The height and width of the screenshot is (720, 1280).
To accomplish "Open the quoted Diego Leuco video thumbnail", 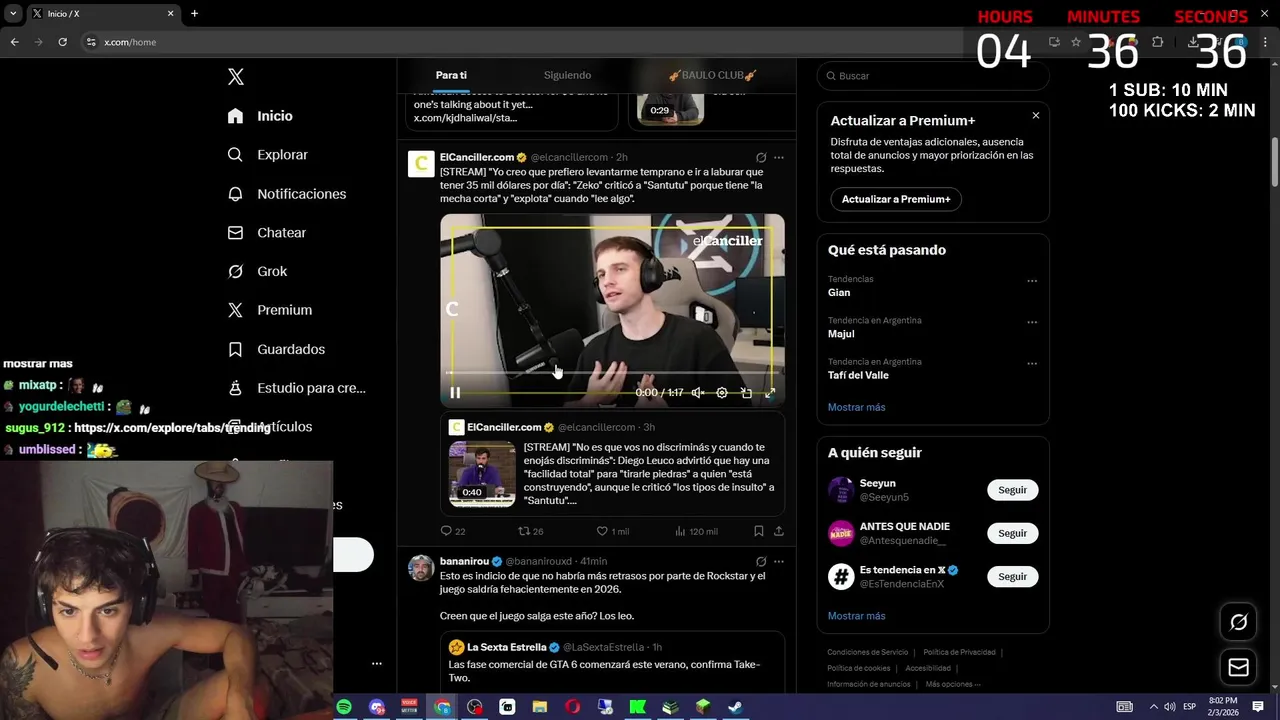I will (482, 474).
